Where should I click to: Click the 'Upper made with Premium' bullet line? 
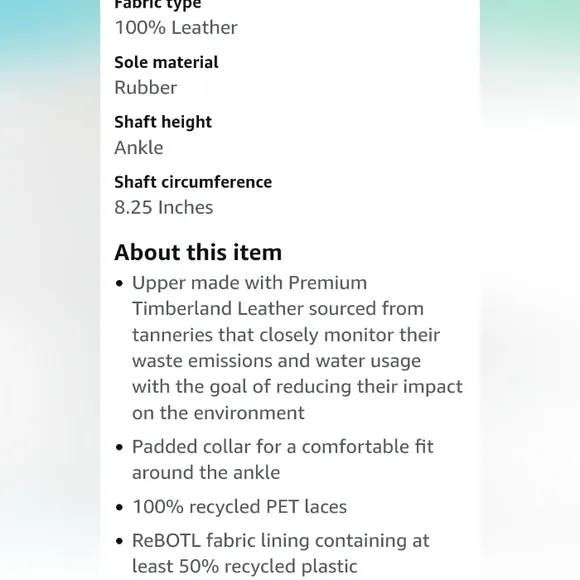250,283
